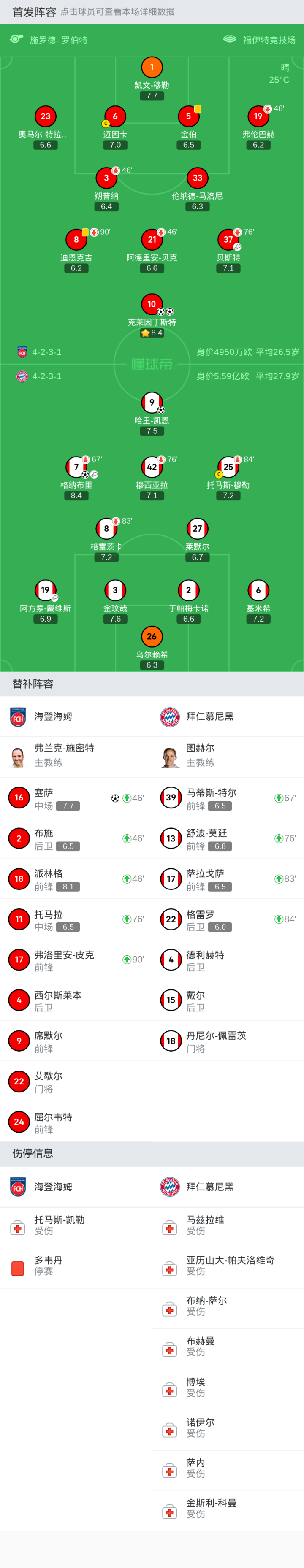The width and height of the screenshot is (304, 1568).
Task: Open substitute Sessa's number 16 entry
Action: [x=19, y=798]
